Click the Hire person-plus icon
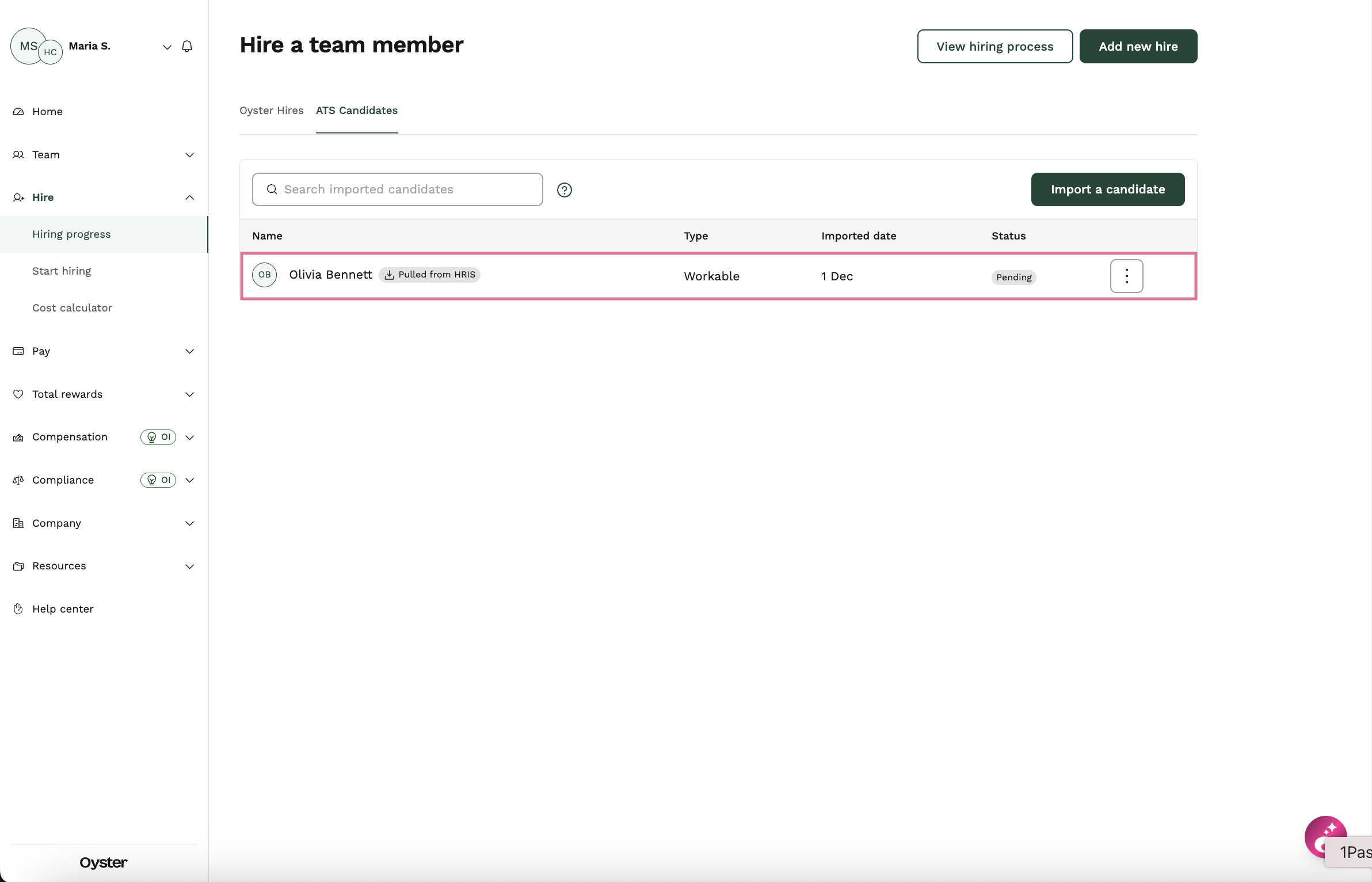1372x882 pixels. tap(18, 197)
